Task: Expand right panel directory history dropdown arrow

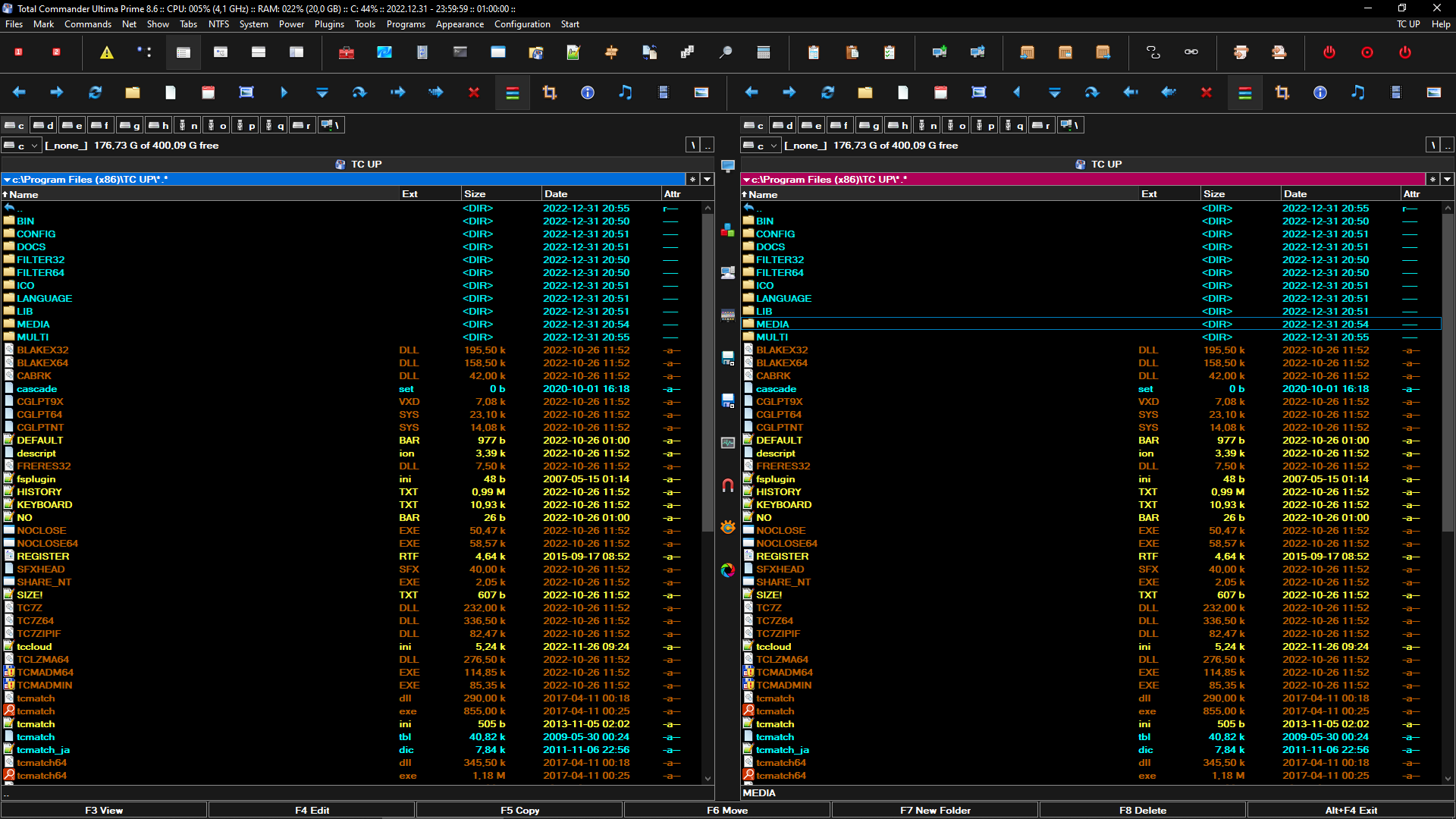Action: click(x=1447, y=180)
